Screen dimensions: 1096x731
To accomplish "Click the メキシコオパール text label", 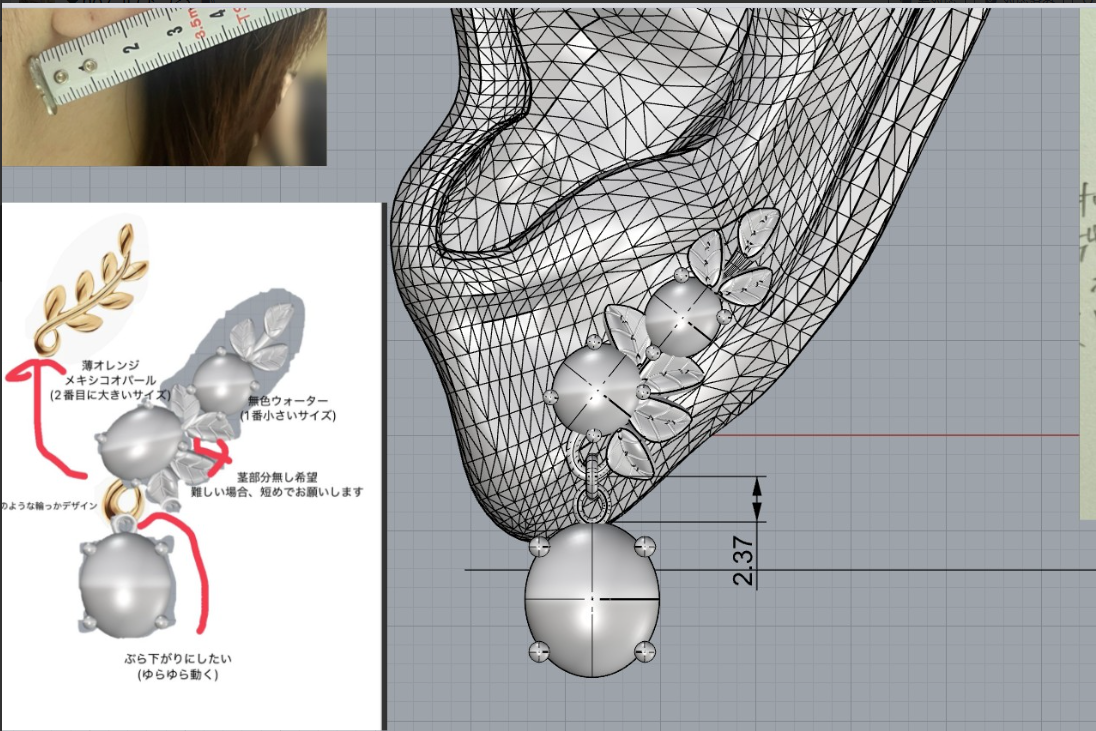I will click(x=110, y=379).
